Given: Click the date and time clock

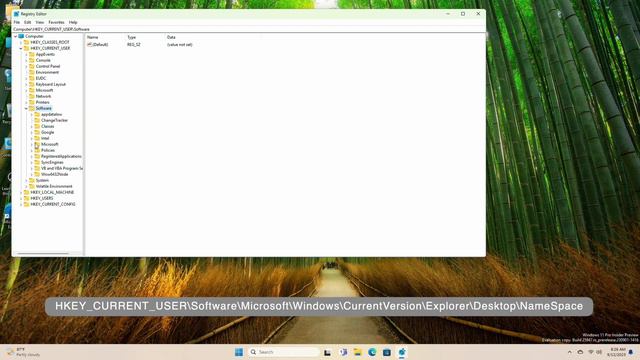Looking at the screenshot, I should click(616, 352).
